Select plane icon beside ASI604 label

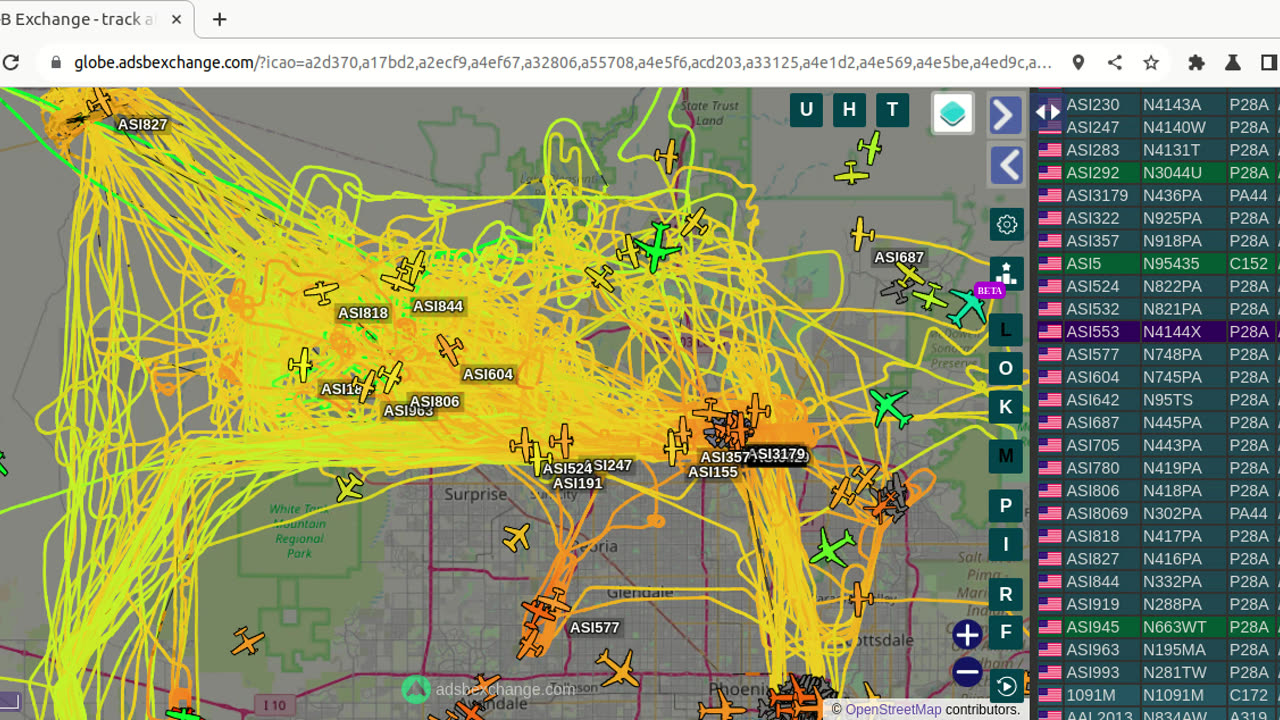click(450, 349)
